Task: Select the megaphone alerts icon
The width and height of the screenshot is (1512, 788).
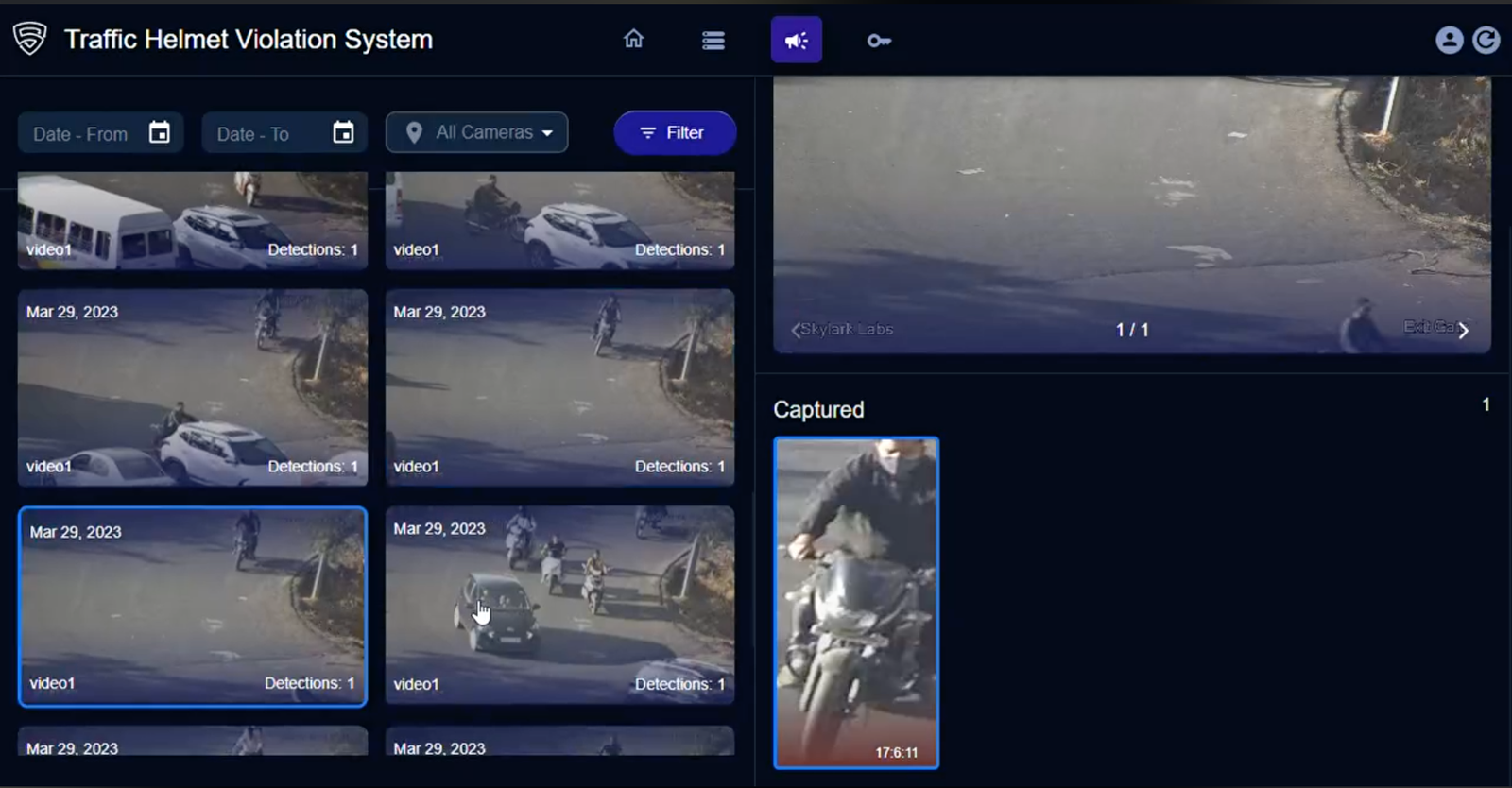Action: (796, 40)
